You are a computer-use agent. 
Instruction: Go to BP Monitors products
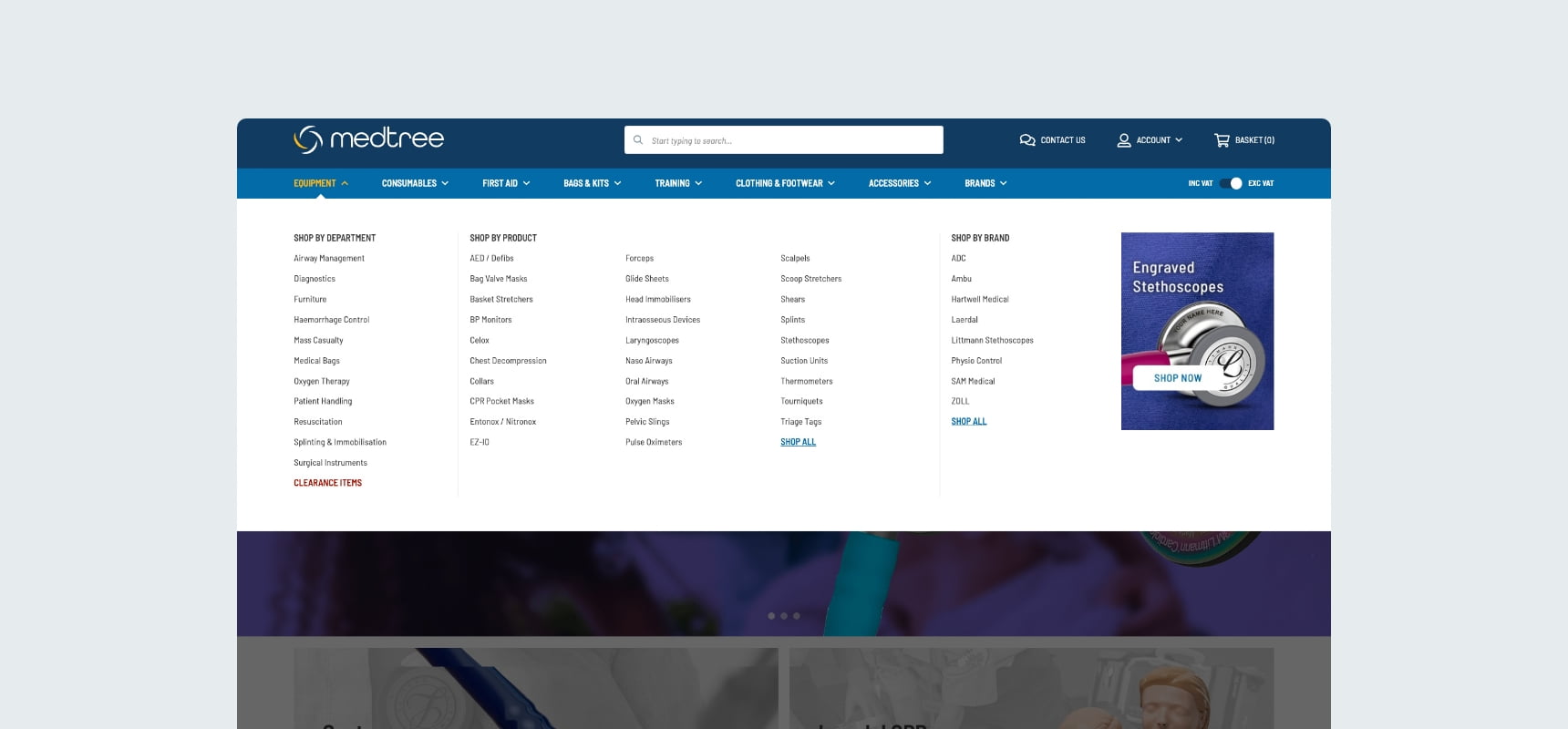[x=490, y=320]
